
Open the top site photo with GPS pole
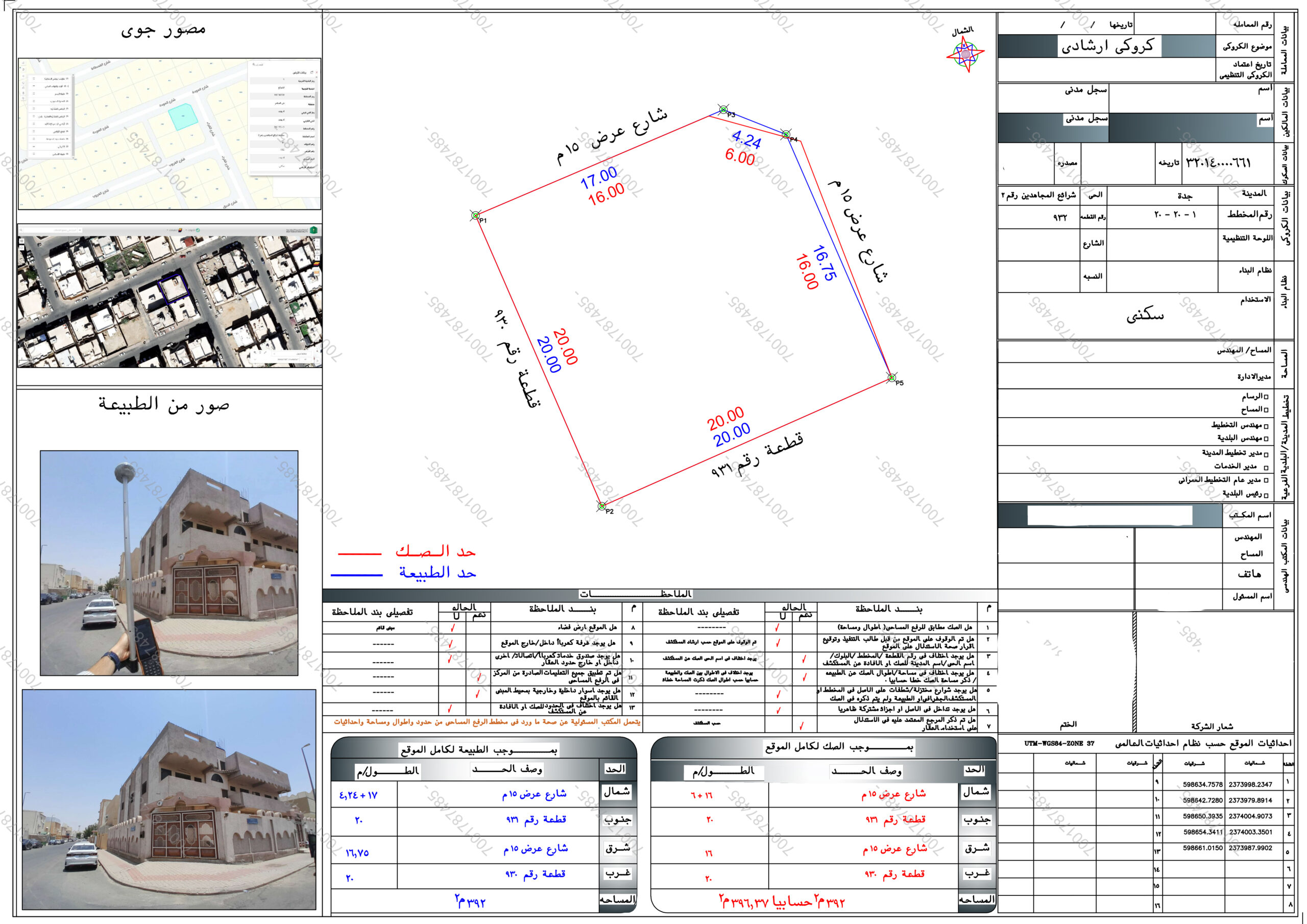coord(169,563)
